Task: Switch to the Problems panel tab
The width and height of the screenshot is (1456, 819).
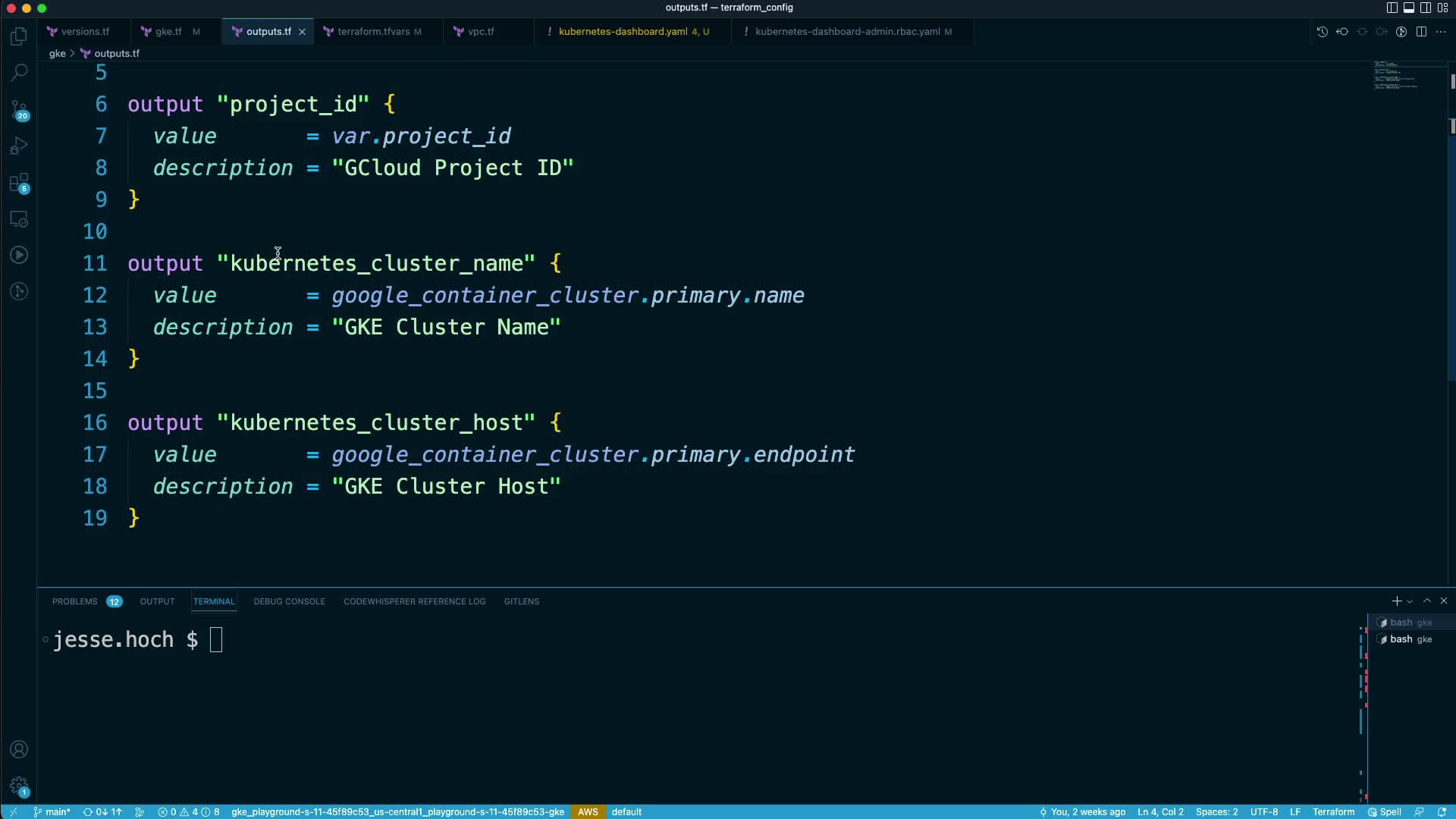Action: 75,601
